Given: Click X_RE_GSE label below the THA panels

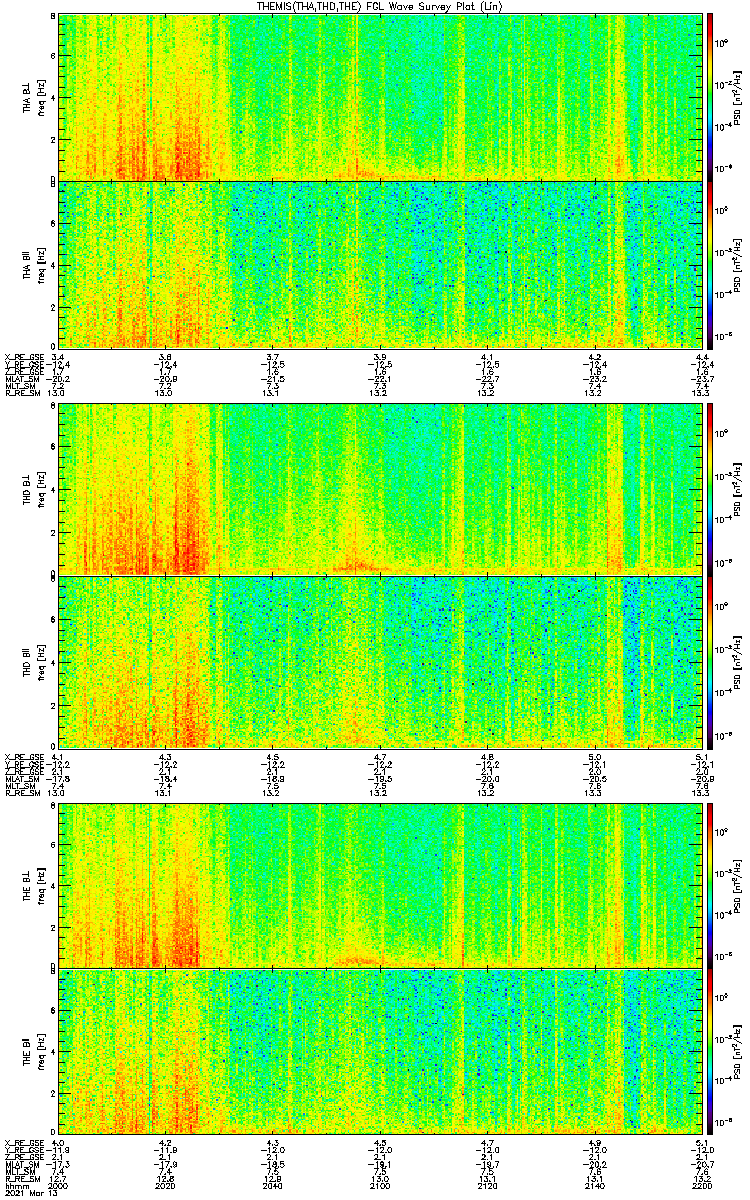Looking at the screenshot, I should click(25, 357).
